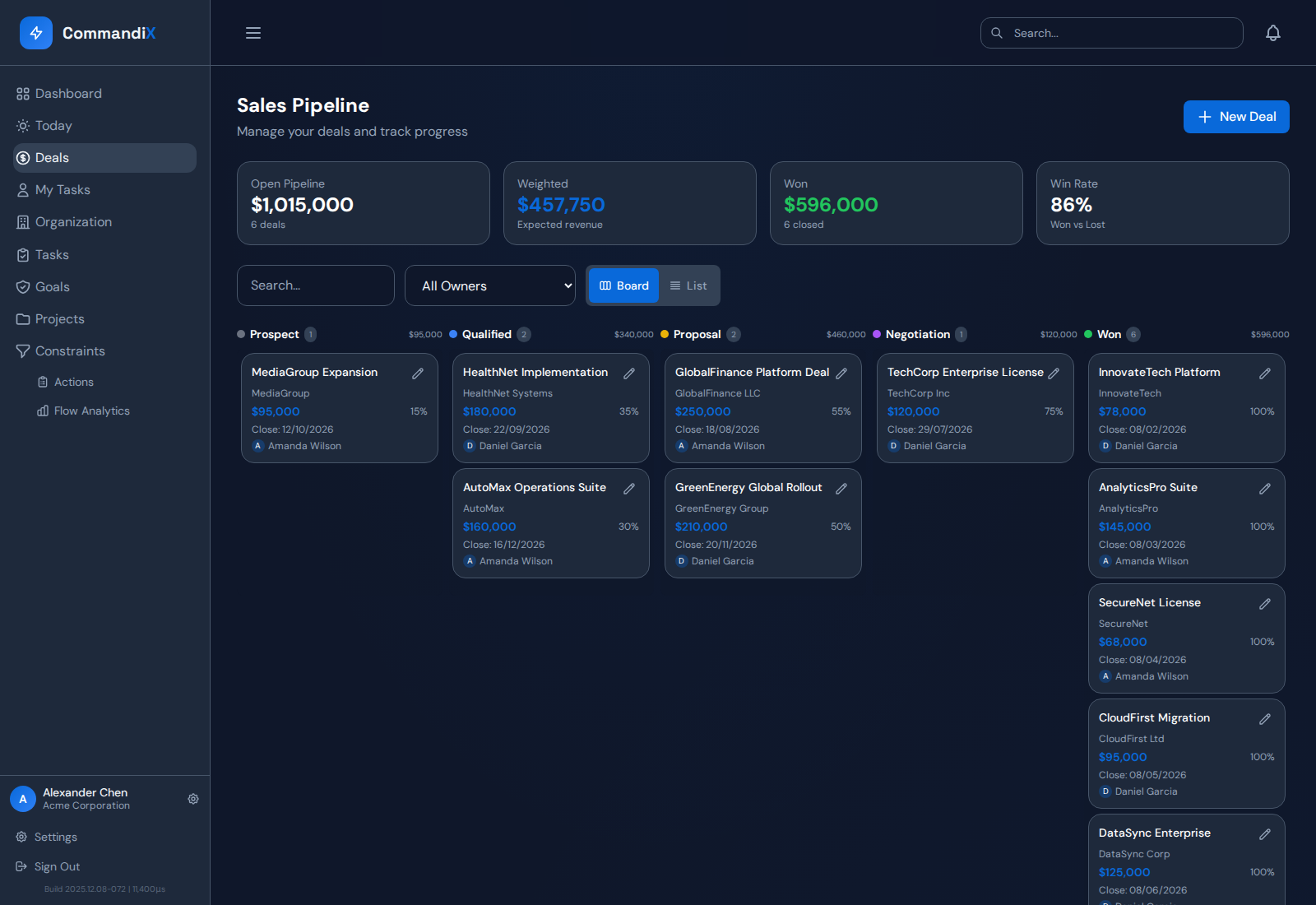Click the pipeline Search input
The height and width of the screenshot is (905, 1316).
click(316, 285)
